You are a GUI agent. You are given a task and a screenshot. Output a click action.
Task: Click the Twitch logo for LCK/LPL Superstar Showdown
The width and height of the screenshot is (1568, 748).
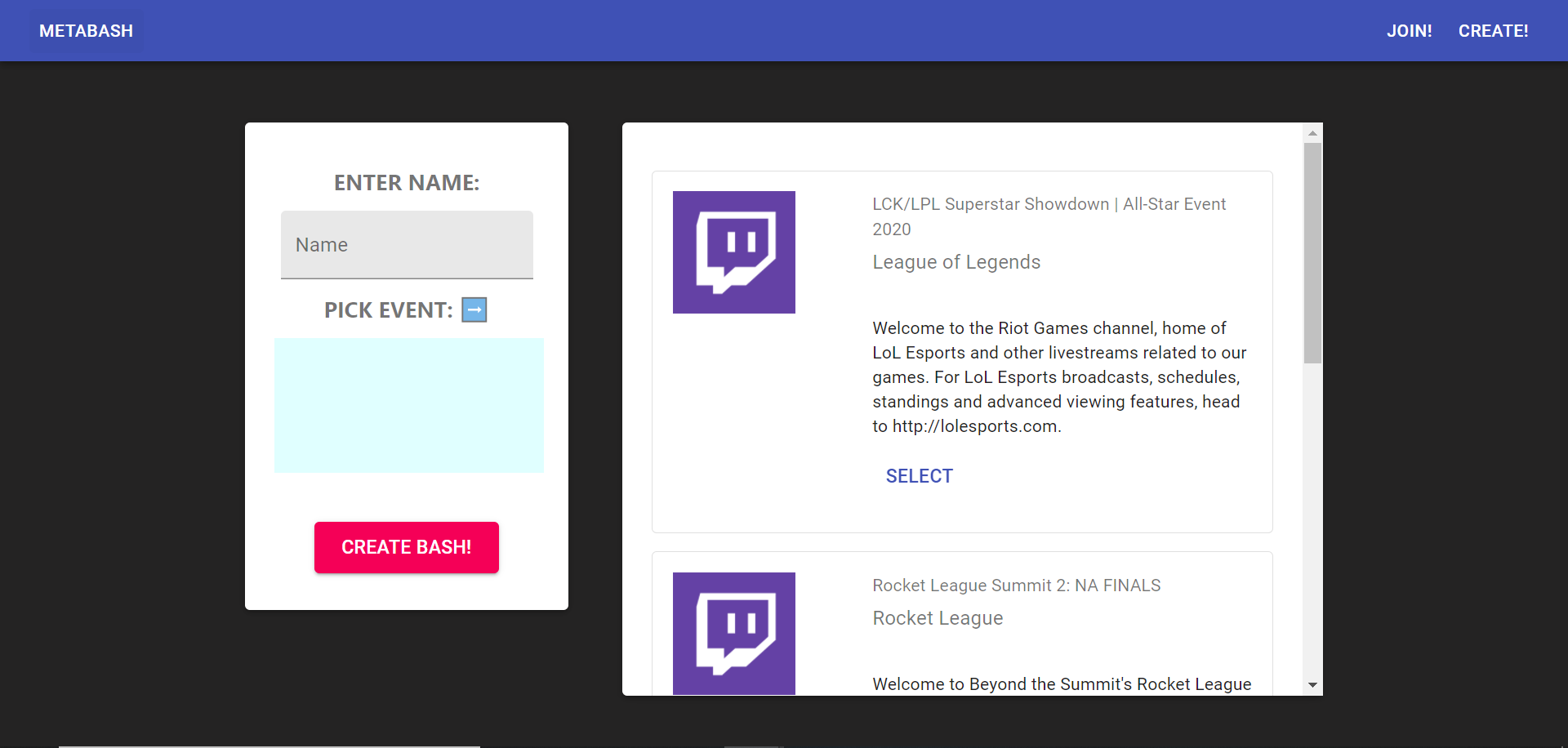coord(734,252)
